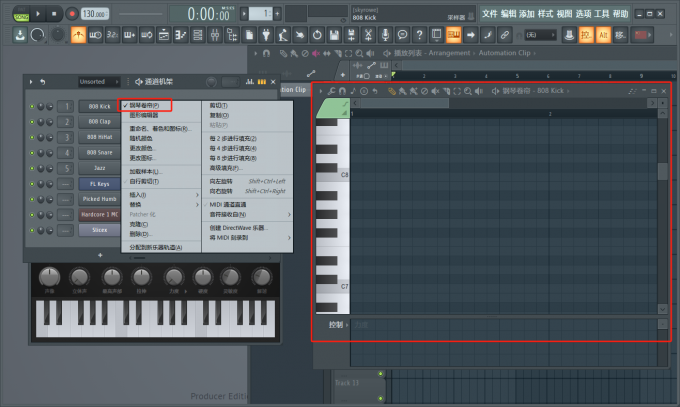Click the piano roll wrench tools icon
The height and width of the screenshot is (407, 680).
point(331,91)
